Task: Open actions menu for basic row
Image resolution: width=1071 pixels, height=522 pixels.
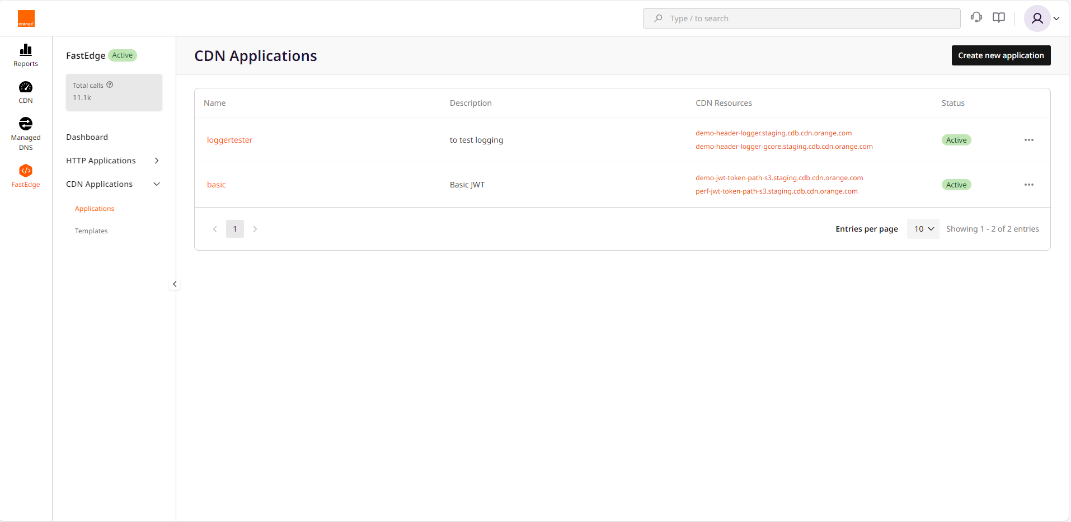Action: (x=1029, y=185)
